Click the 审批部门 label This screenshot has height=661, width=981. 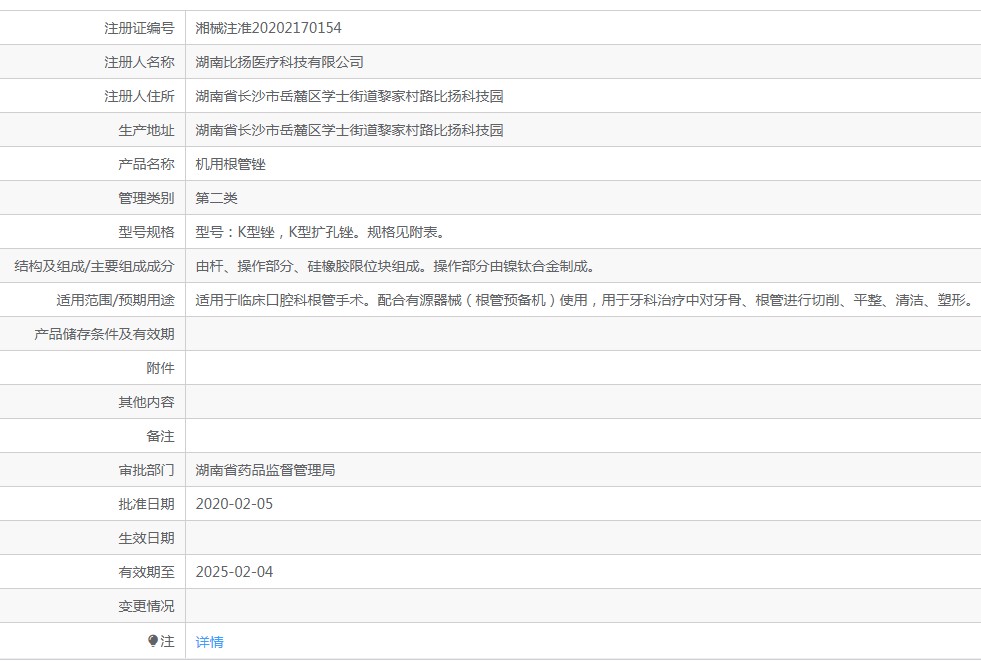click(146, 470)
